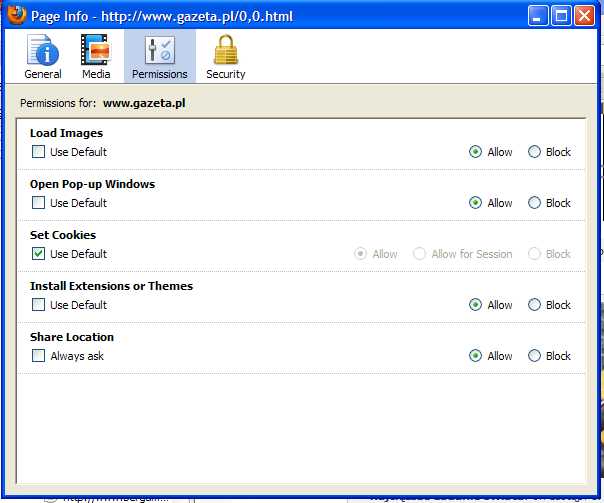The width and height of the screenshot is (604, 503).
Task: Check Always ask for Share Location
Action: pos(38,355)
